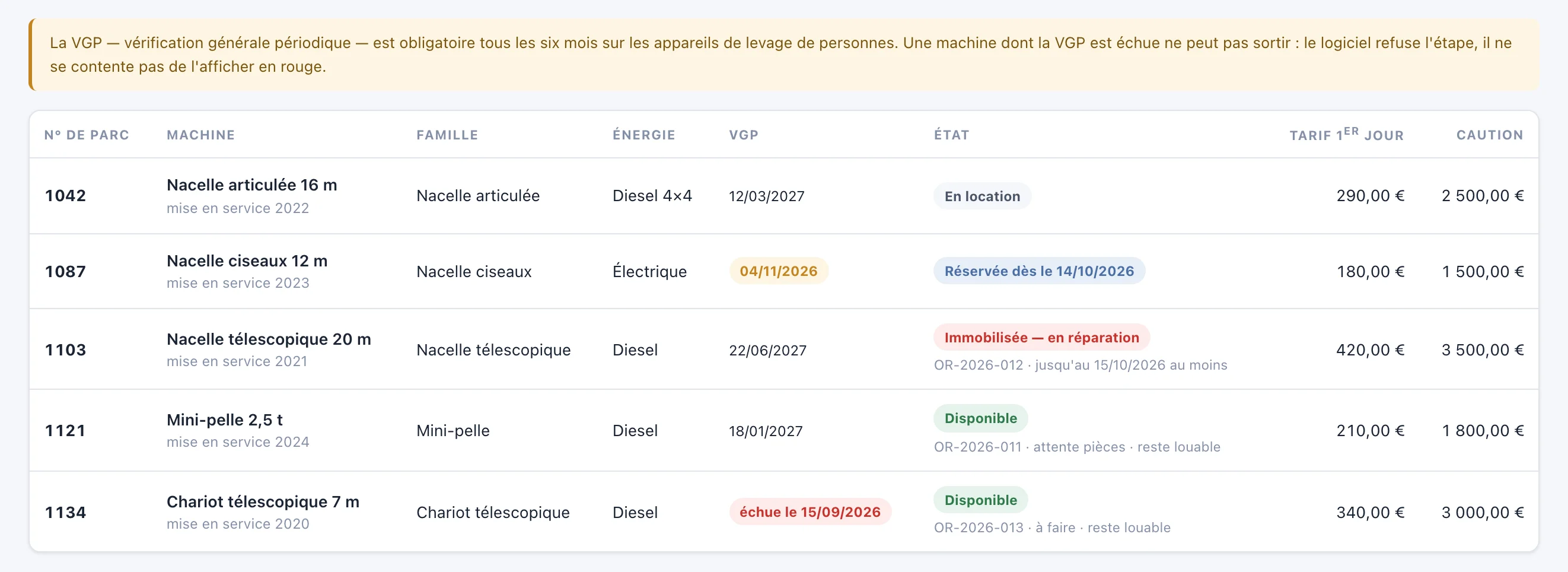Click the 'Chariot télescopique' family cell

tap(493, 512)
